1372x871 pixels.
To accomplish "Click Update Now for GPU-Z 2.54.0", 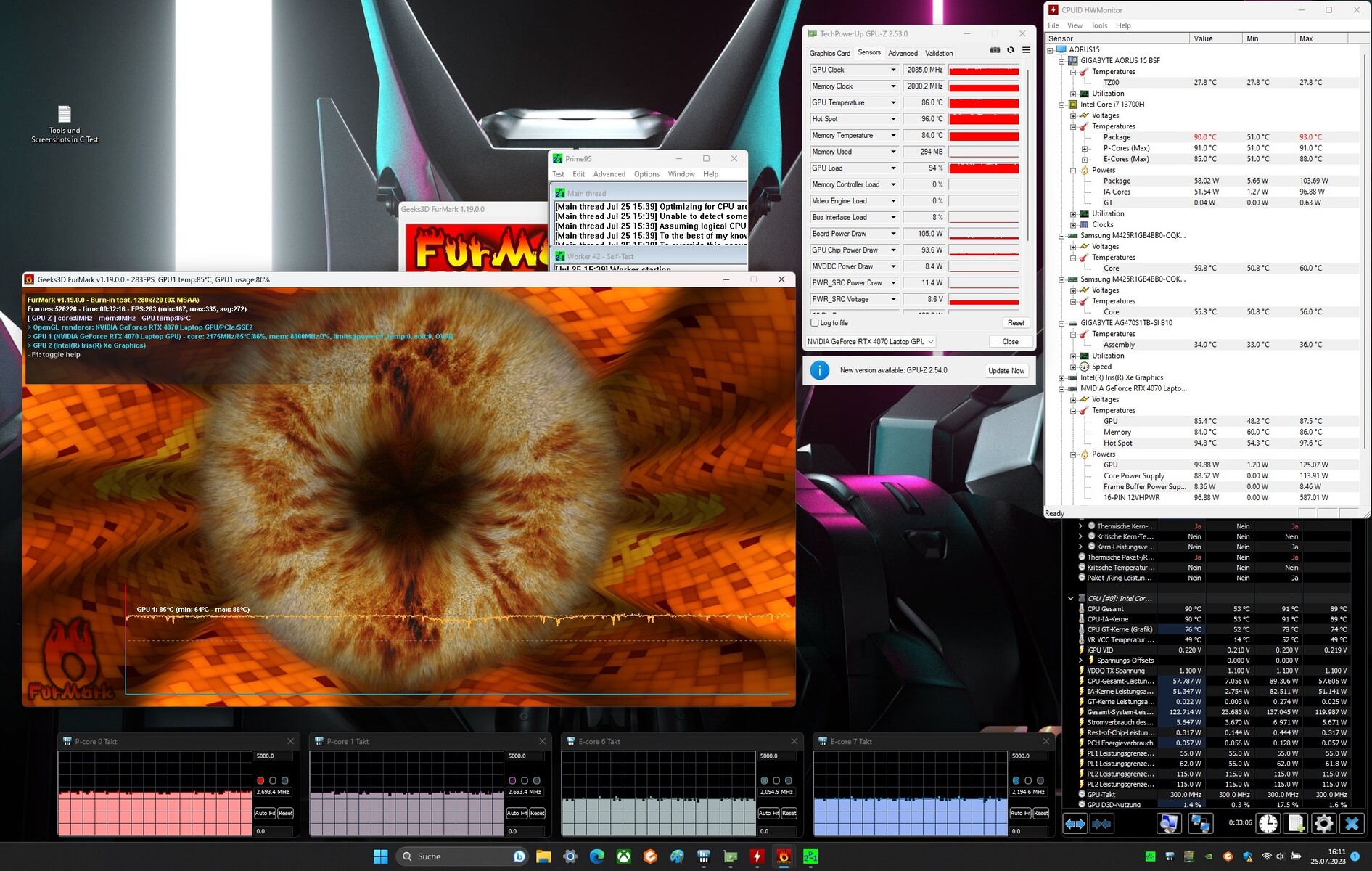I will (x=1006, y=371).
